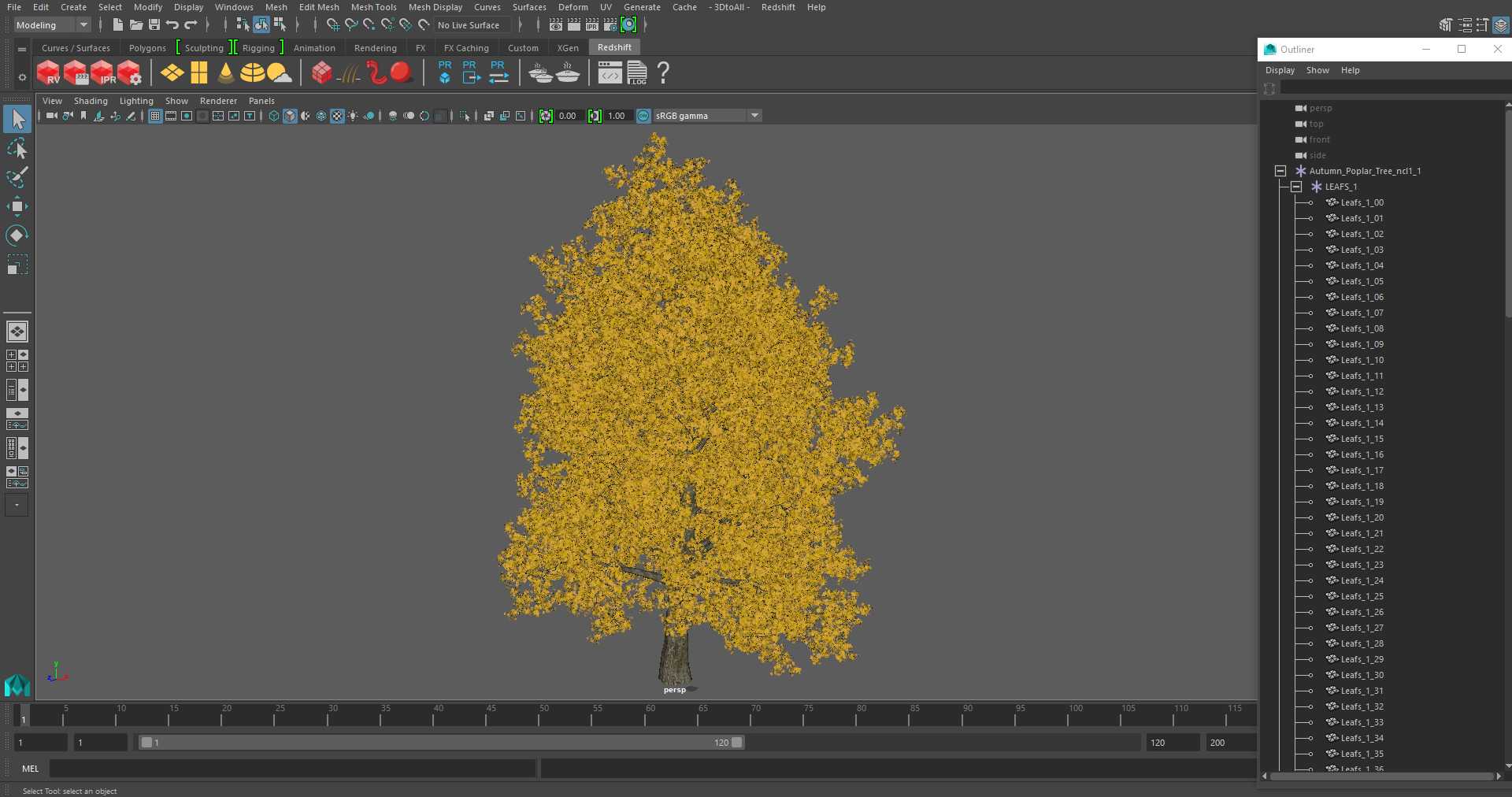Create Redshift sun and sky light icon

(279, 73)
